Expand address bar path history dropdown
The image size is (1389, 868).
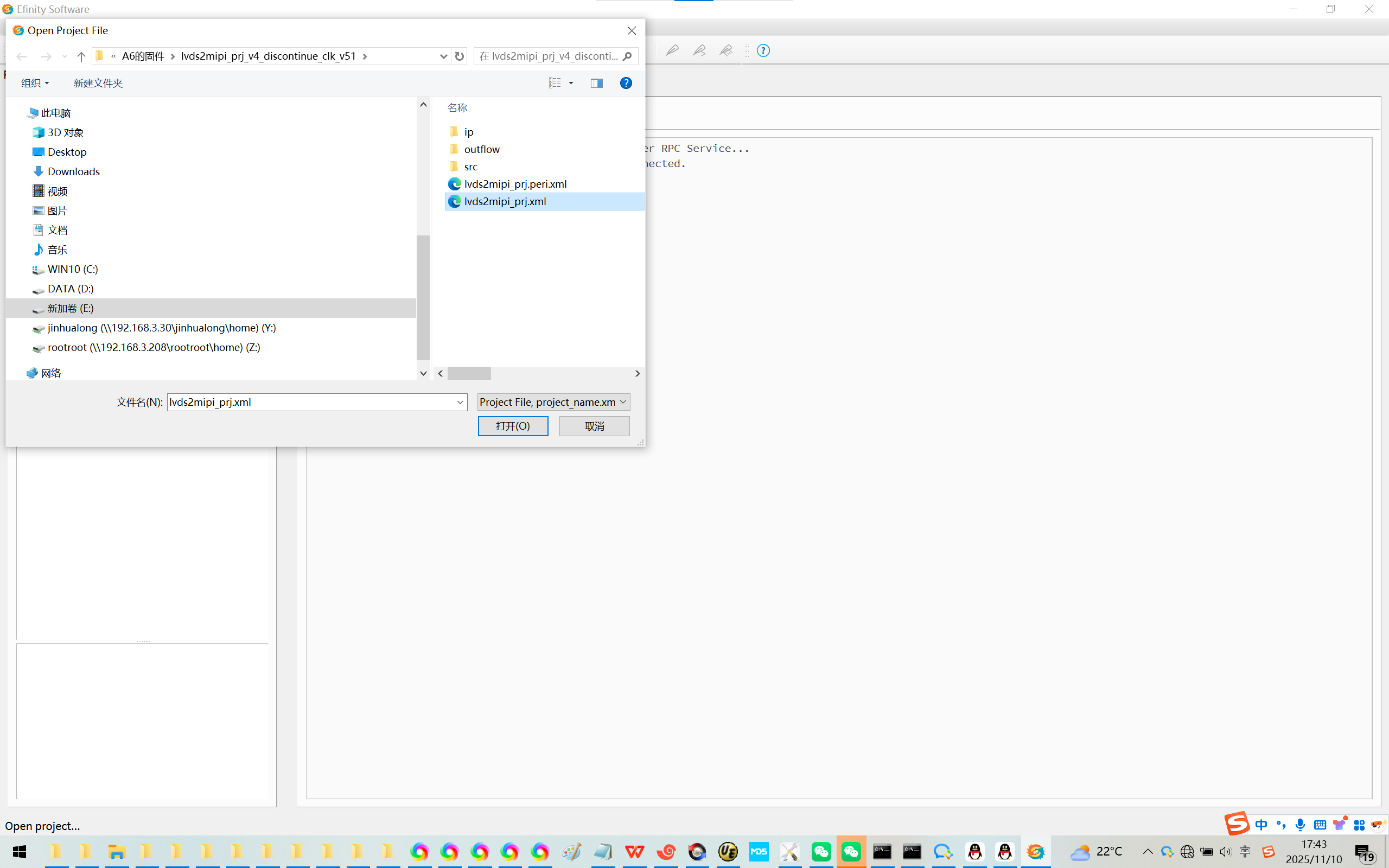point(443,56)
